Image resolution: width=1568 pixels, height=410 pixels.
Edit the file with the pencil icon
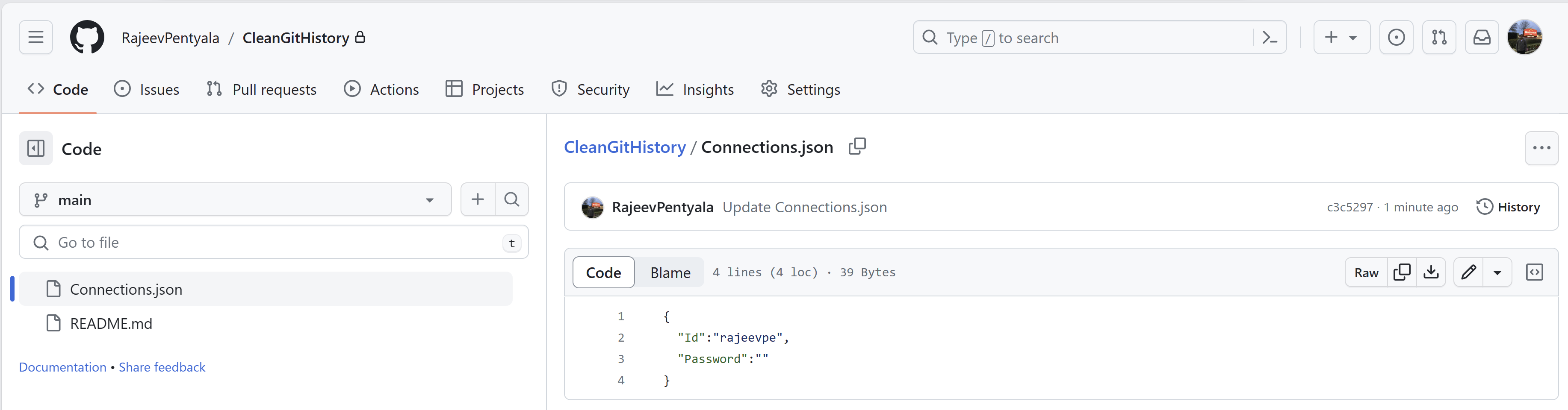[1469, 272]
